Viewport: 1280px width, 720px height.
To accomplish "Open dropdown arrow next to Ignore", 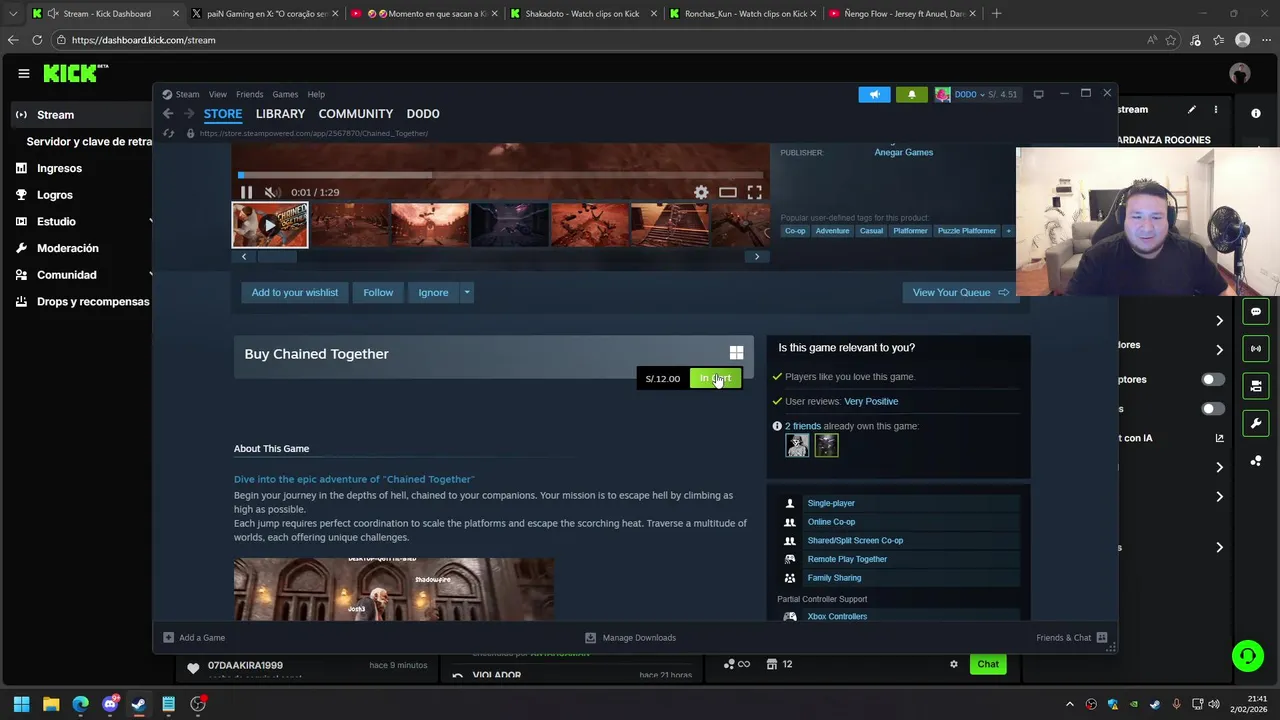I will tap(466, 292).
